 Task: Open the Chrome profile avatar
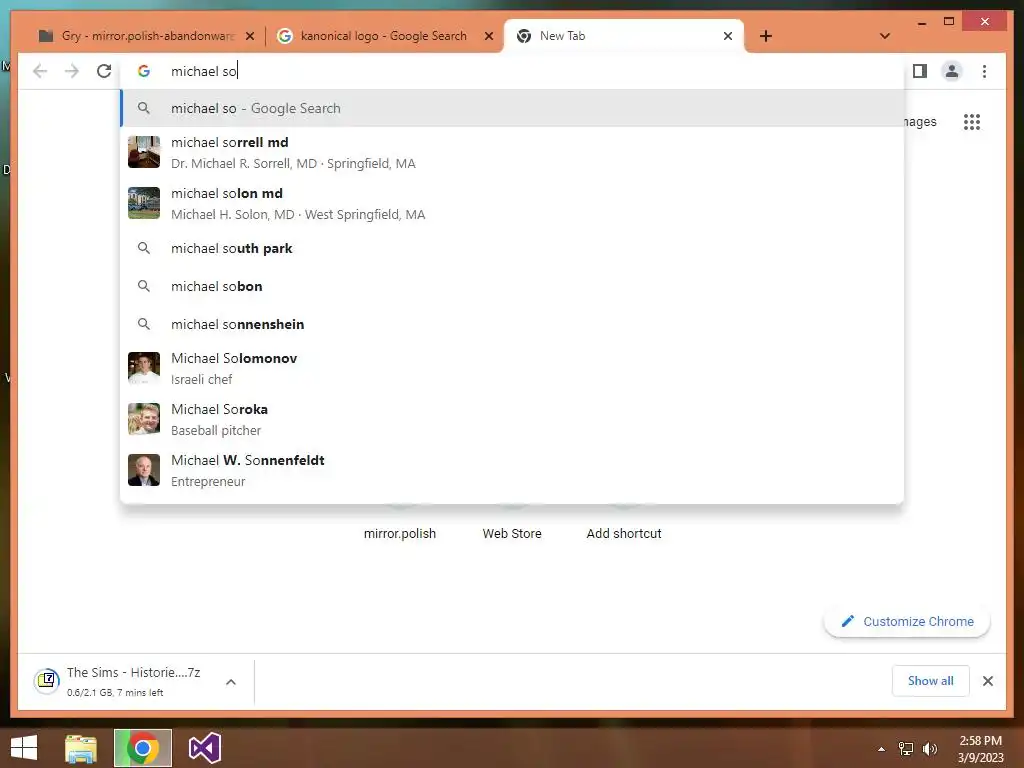point(952,71)
